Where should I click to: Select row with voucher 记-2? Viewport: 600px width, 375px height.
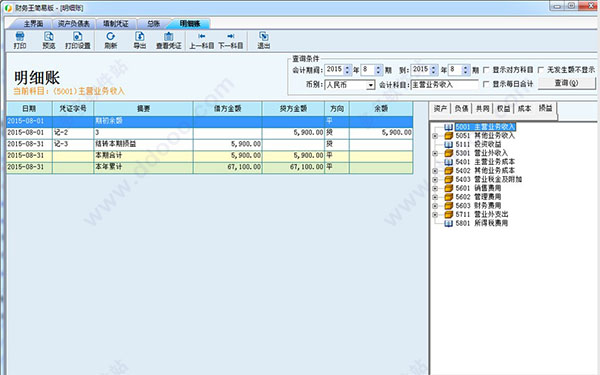210,133
